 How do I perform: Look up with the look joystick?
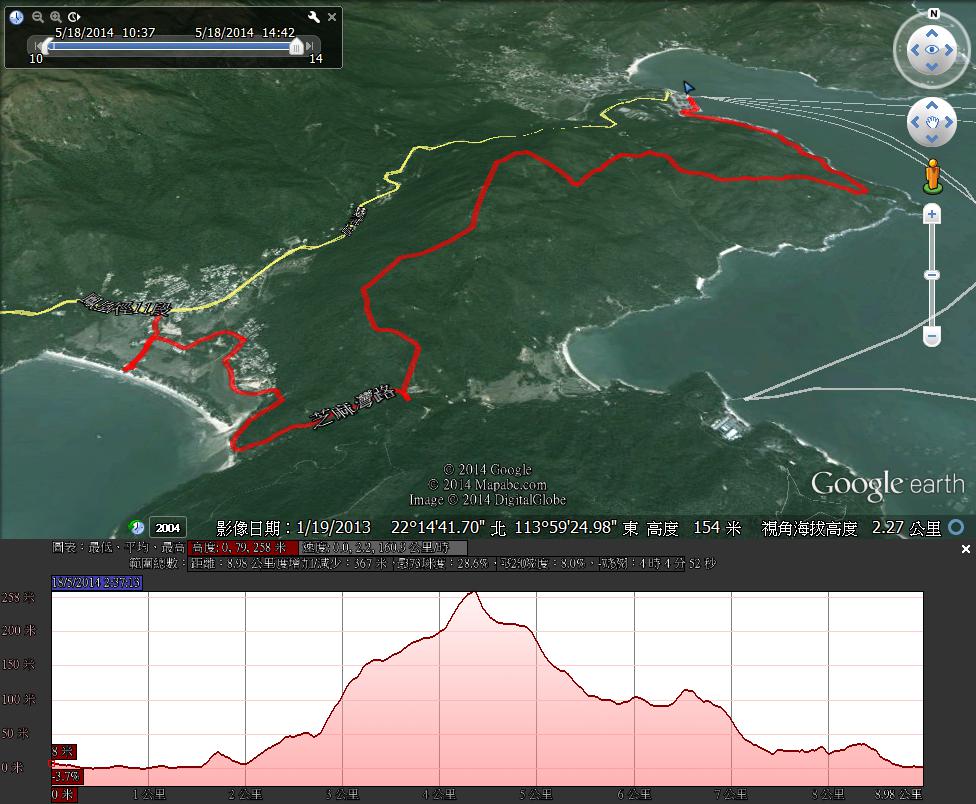click(932, 33)
